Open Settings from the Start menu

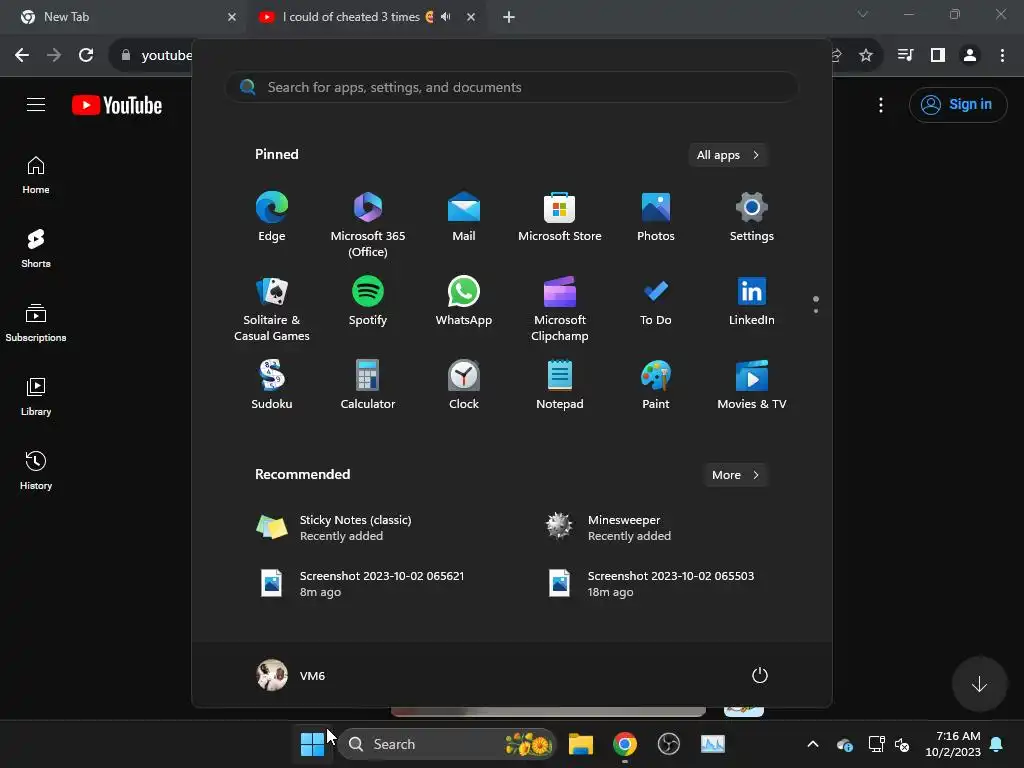click(752, 218)
